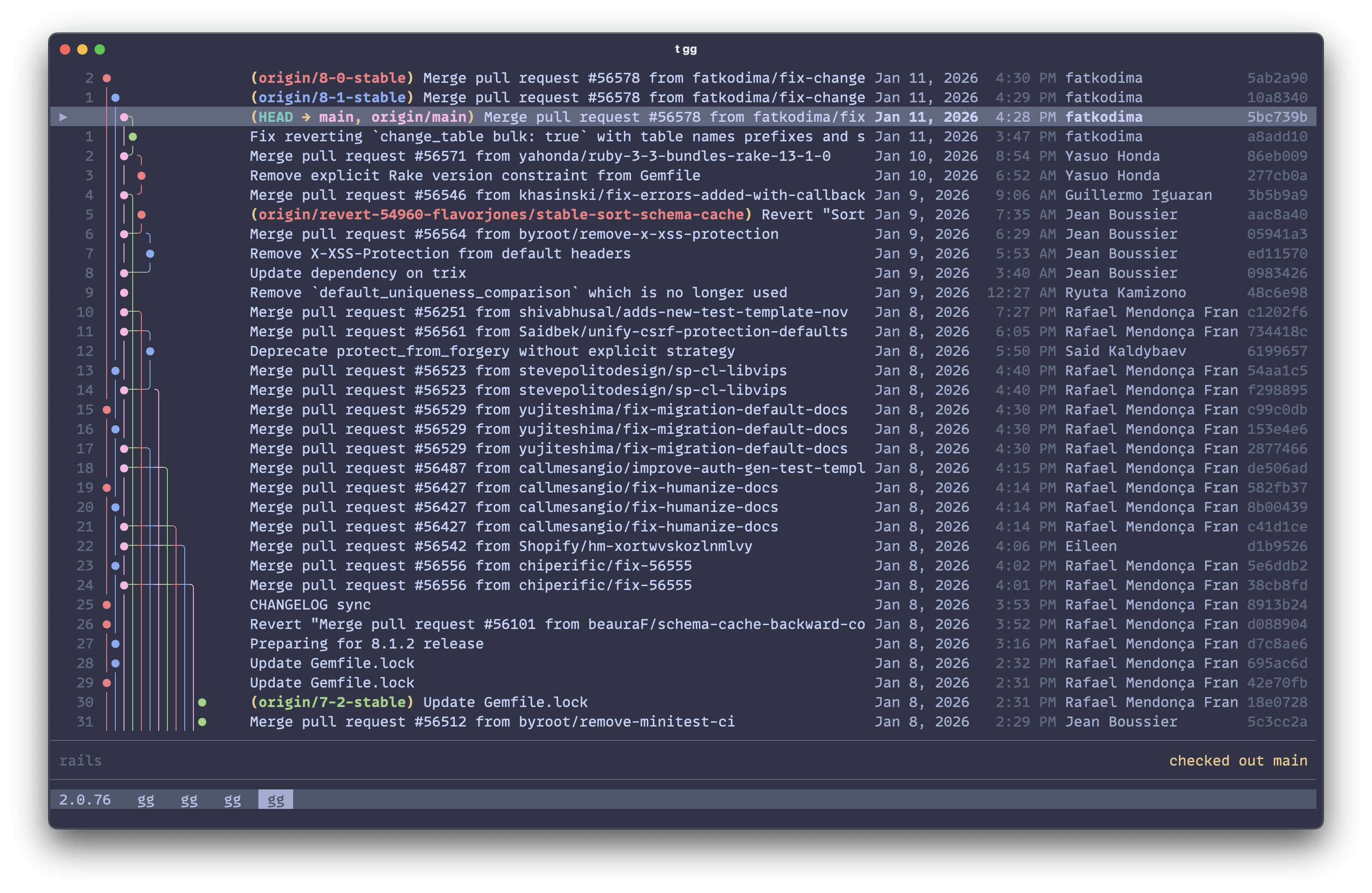Screen dimensions: 1372x893
Task: Click the graph node for Preparing for 8.1.2 release
Action: pyautogui.click(x=116, y=644)
